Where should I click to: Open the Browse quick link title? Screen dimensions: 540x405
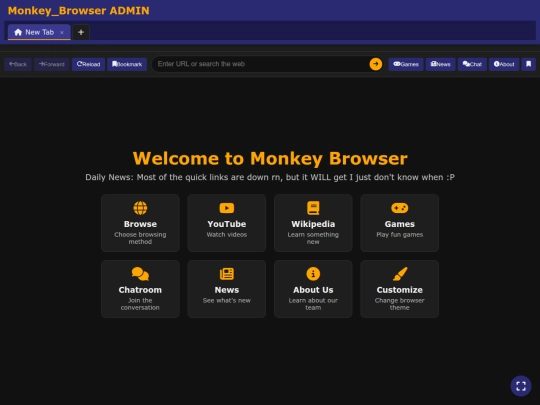click(140, 224)
